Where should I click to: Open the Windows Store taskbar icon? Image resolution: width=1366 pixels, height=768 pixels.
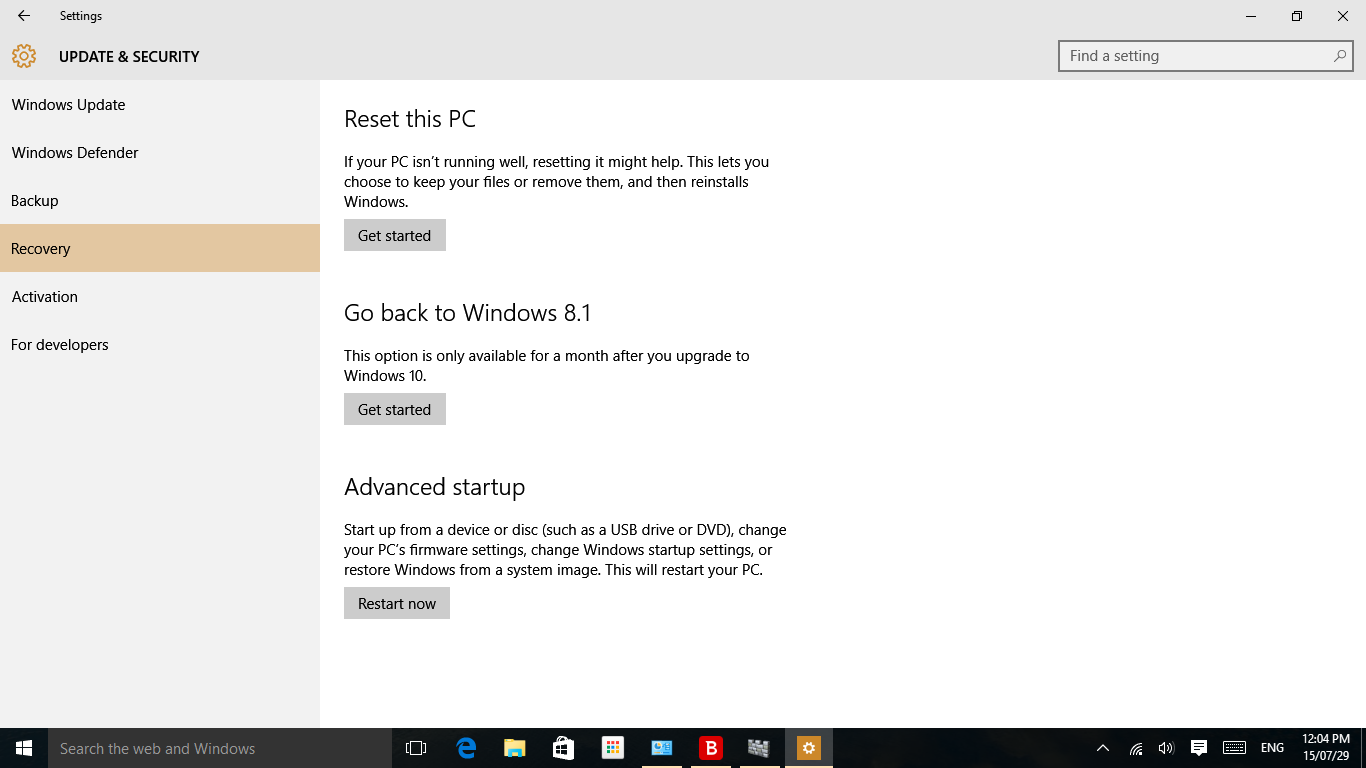(x=563, y=748)
